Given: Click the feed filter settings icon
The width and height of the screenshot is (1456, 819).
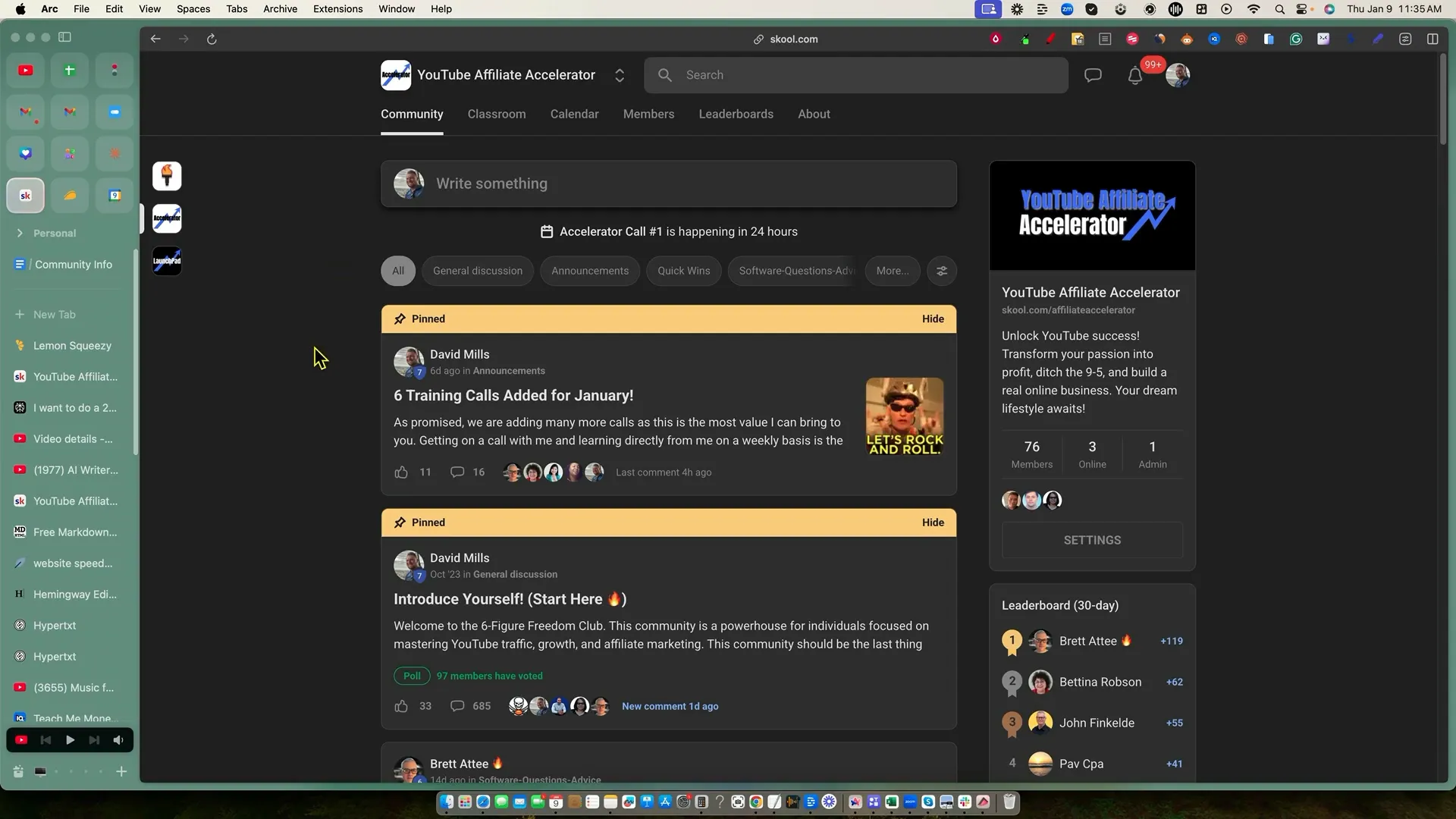Looking at the screenshot, I should coord(942,271).
